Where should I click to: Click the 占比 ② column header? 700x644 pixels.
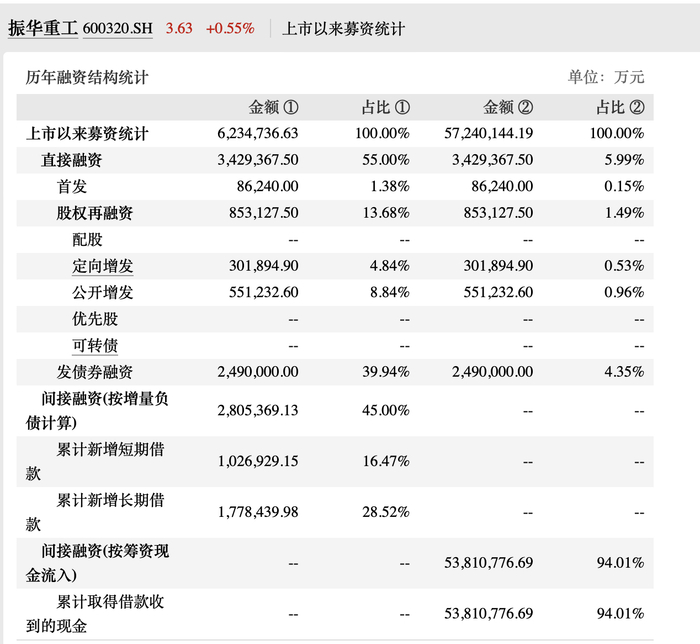(x=621, y=107)
